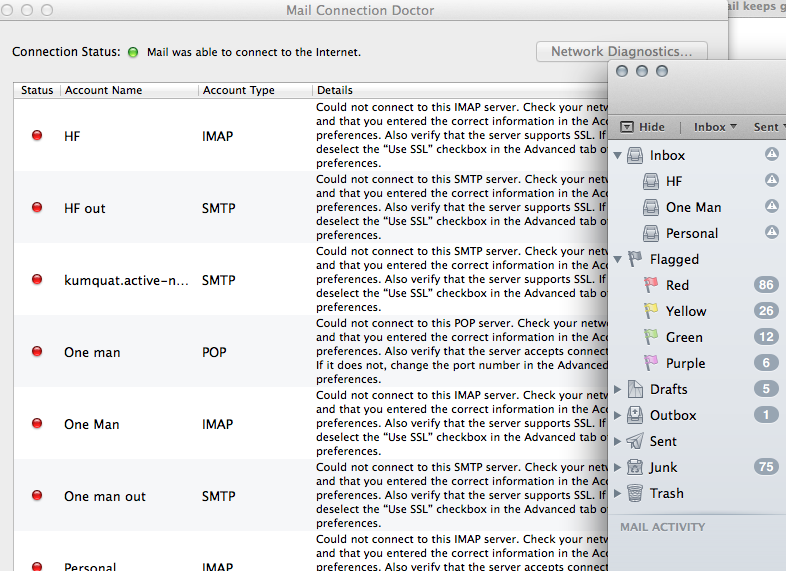Select the One man out account name

click(x=105, y=496)
